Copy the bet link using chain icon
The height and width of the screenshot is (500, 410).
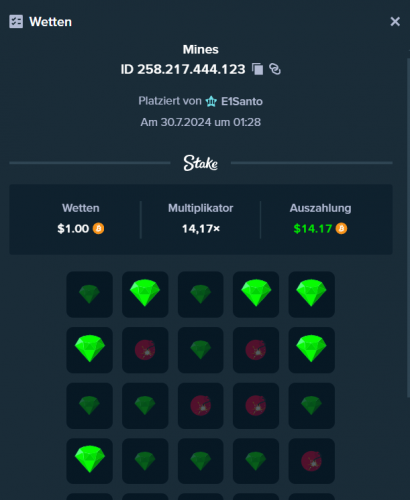click(x=275, y=69)
